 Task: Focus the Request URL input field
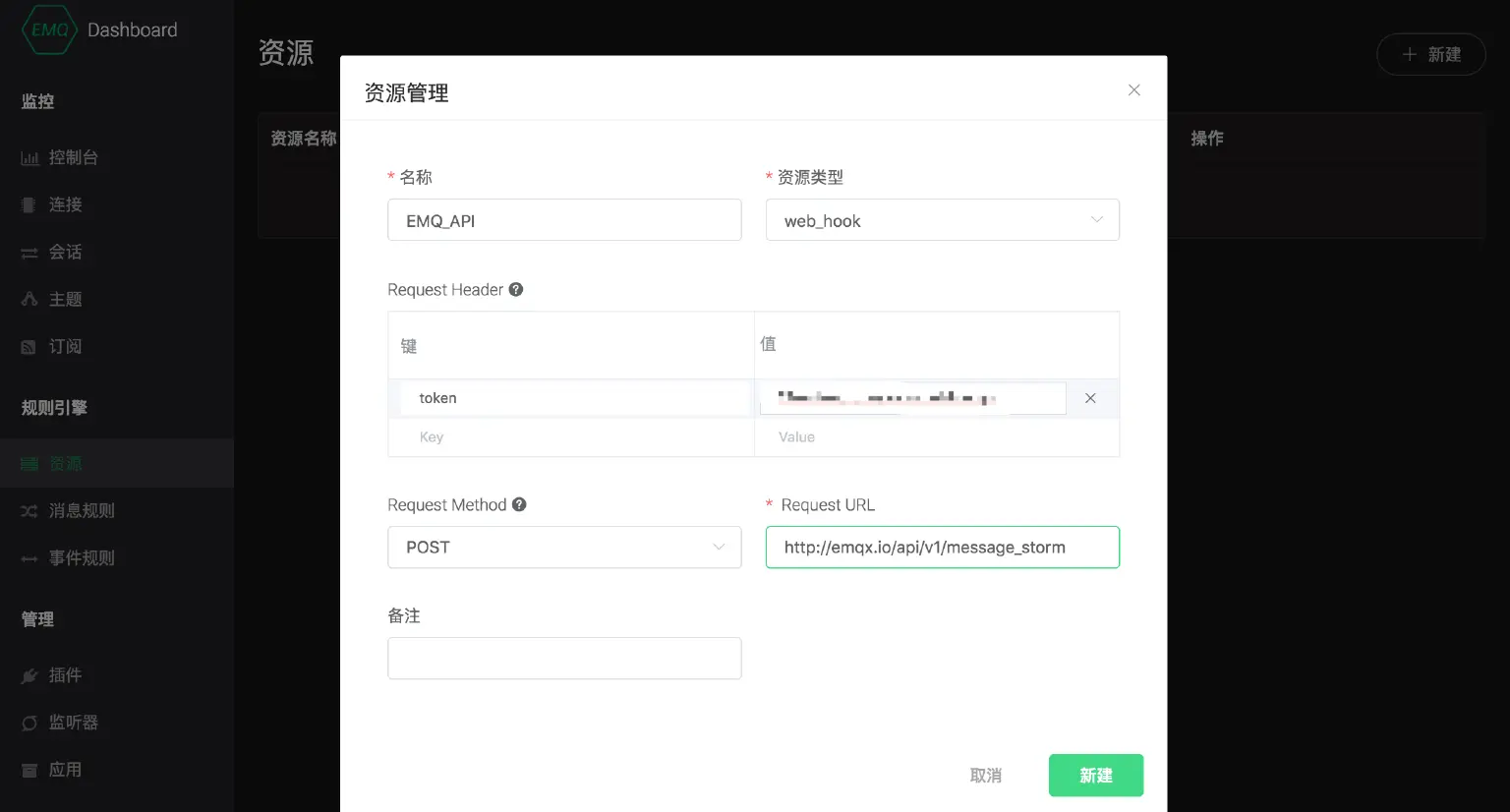942,548
